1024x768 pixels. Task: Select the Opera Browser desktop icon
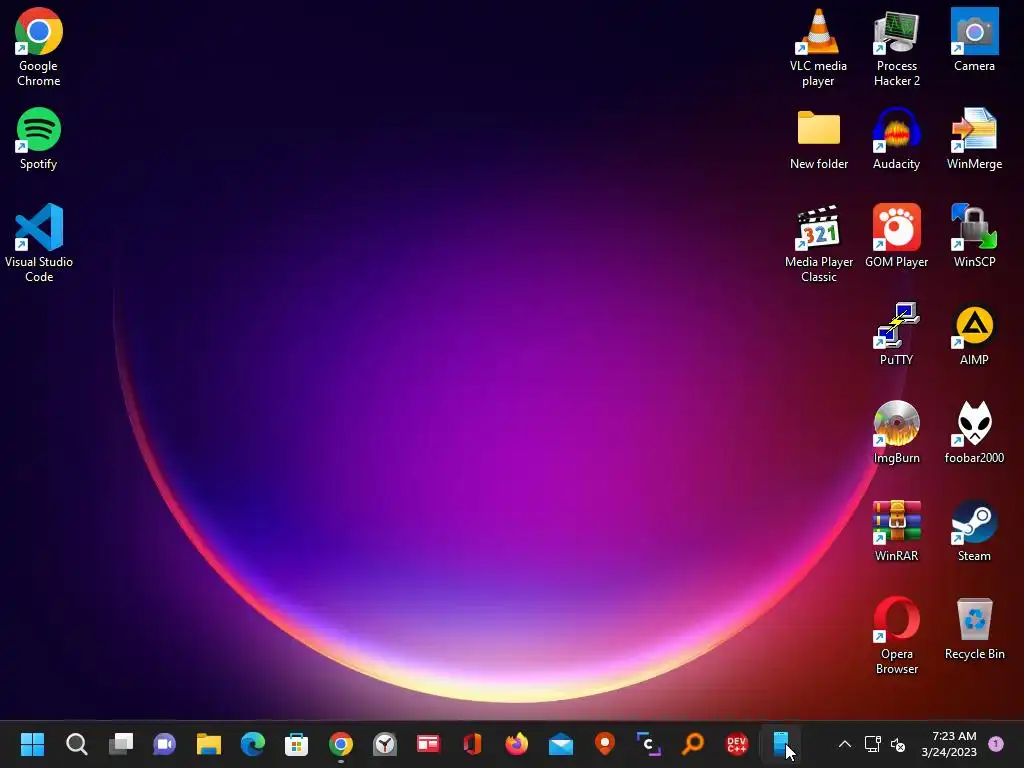tap(897, 634)
